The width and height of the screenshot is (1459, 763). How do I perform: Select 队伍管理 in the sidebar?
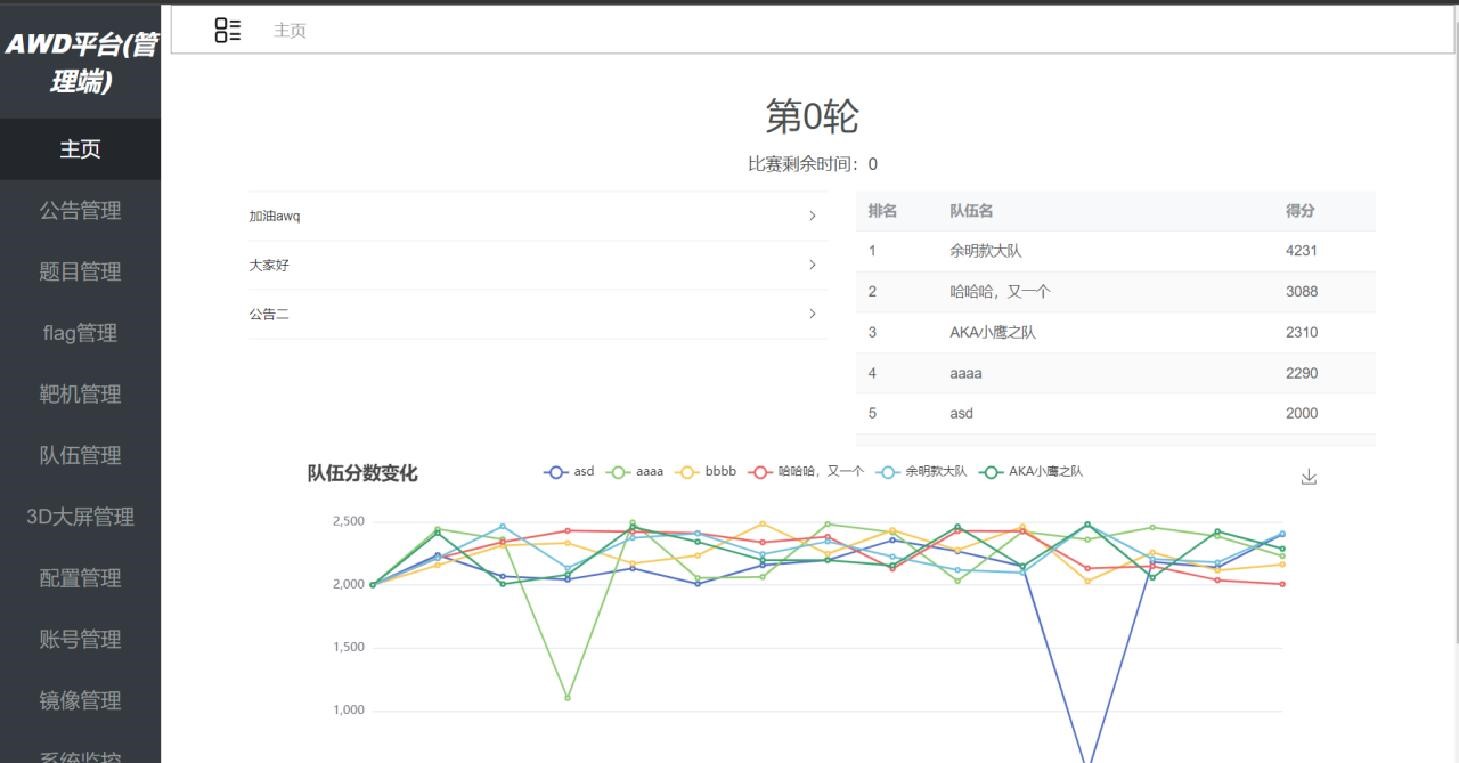(80, 455)
